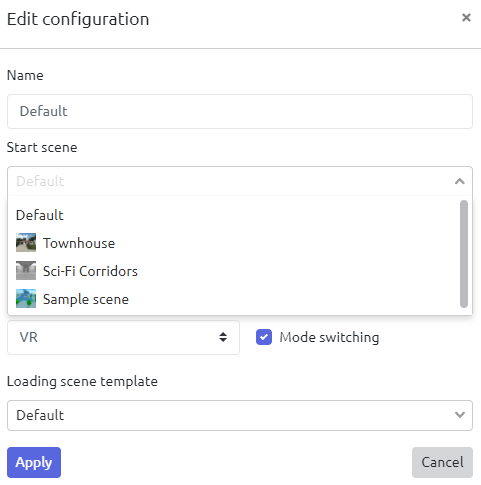Click the Name input field
Screen dimensions: 481x485
tap(240, 111)
